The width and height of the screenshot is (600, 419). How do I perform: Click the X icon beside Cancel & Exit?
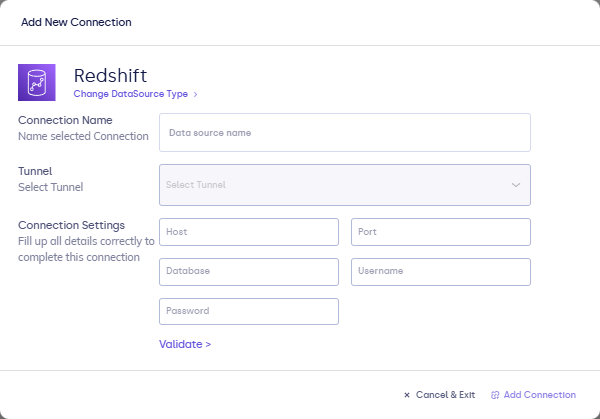click(407, 395)
